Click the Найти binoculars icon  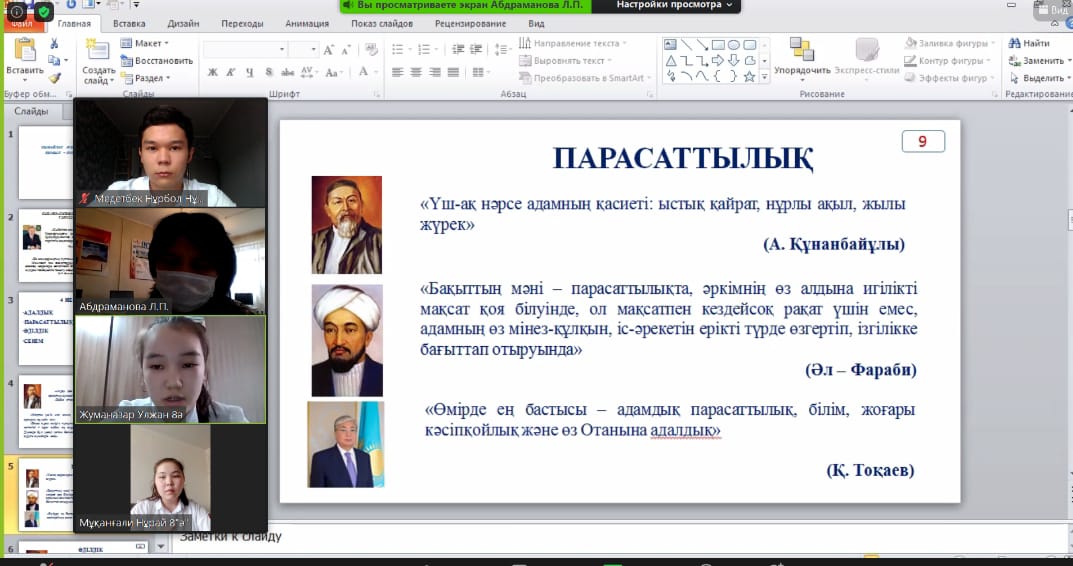[1028, 43]
